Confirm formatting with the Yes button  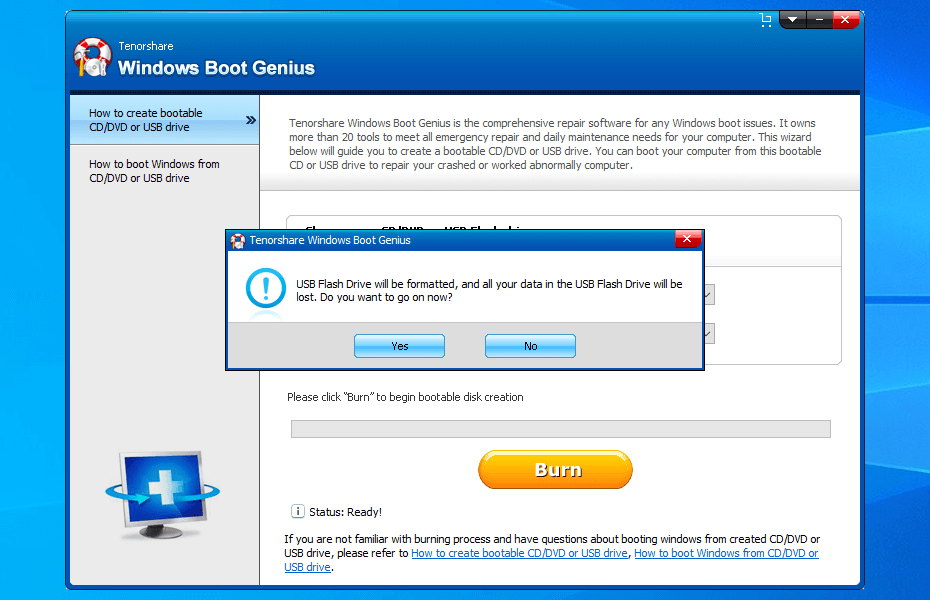pyautogui.click(x=399, y=346)
